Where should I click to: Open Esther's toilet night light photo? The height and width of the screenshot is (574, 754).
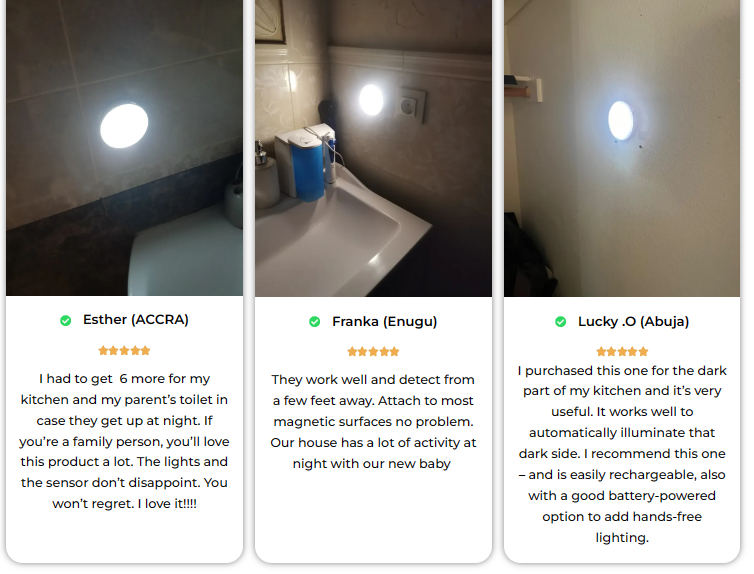tap(125, 148)
